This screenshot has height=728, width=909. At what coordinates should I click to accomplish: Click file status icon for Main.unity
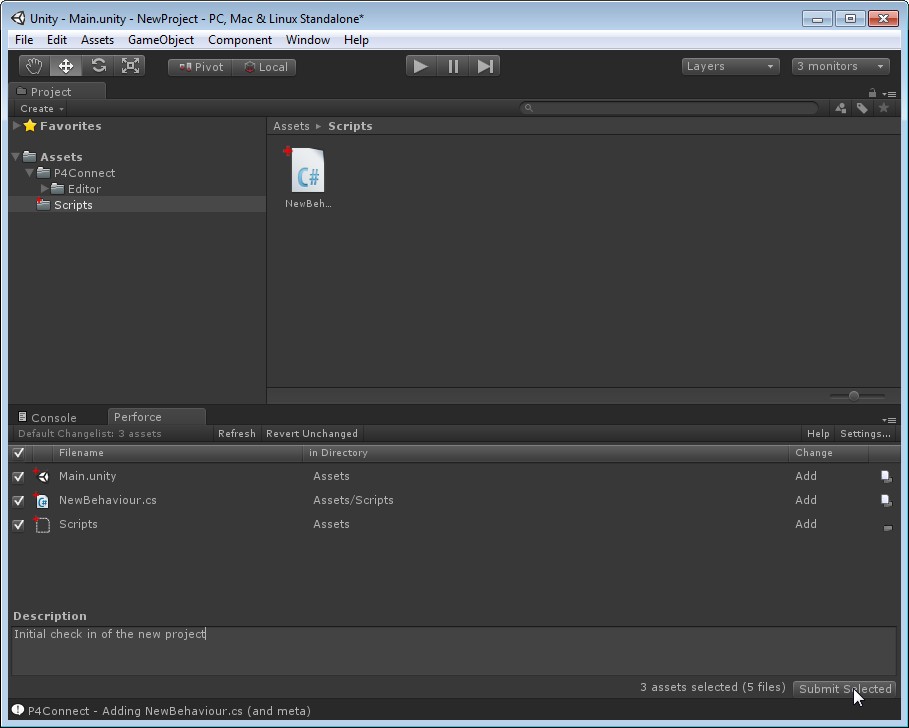coord(886,476)
